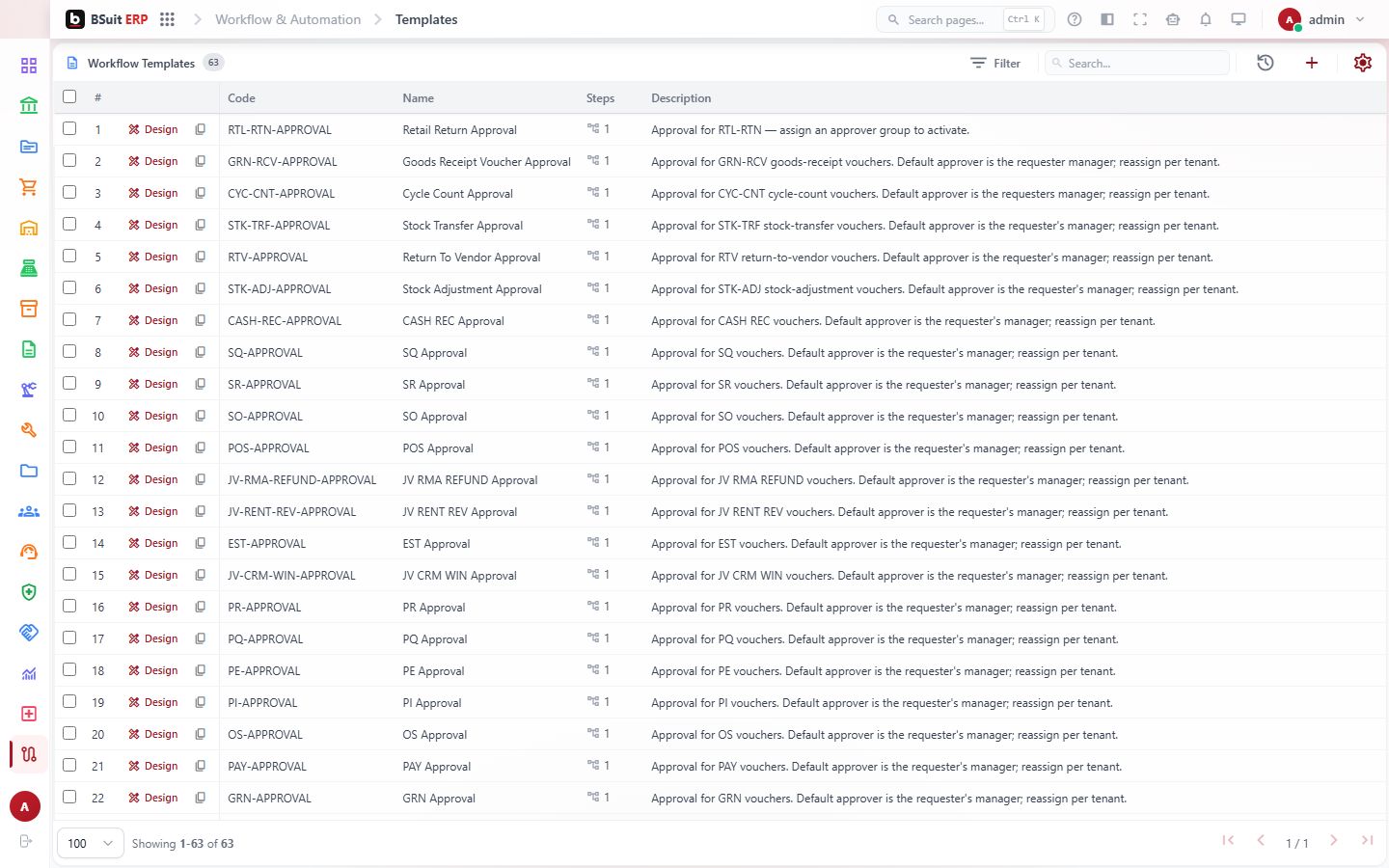This screenshot has height=868, width=1389.
Task: Open the notifications bell
Action: tap(1206, 19)
